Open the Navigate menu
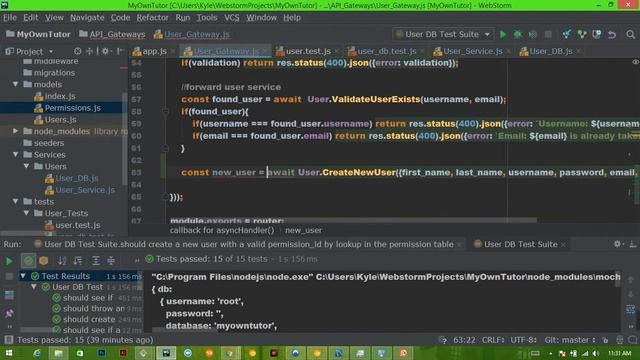The width and height of the screenshot is (640, 360). point(87,18)
